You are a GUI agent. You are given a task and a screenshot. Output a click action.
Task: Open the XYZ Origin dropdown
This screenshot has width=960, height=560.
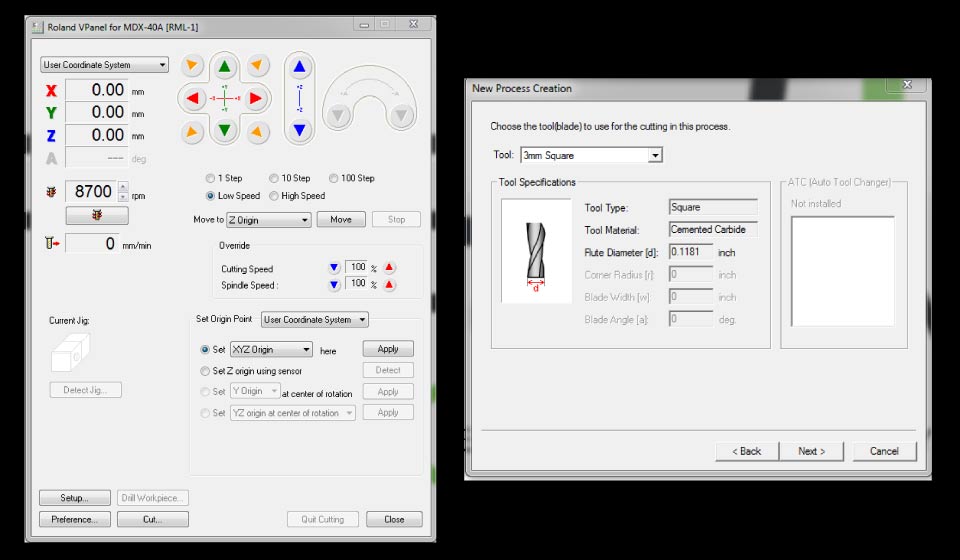pos(271,349)
